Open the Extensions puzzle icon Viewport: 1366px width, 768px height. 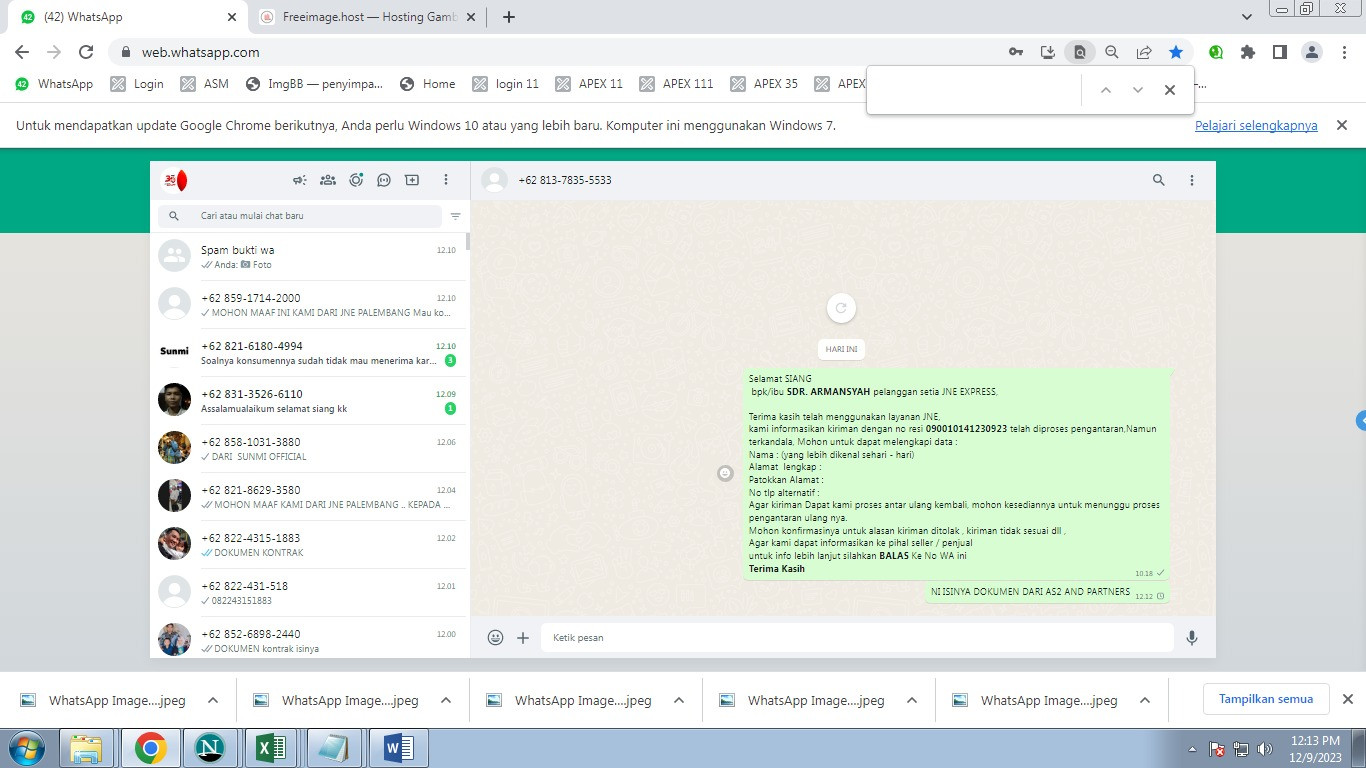pos(1248,52)
